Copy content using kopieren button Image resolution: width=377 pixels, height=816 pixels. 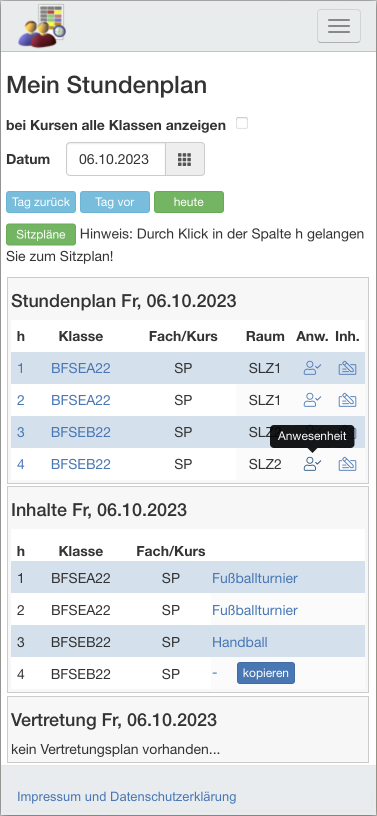pyautogui.click(x=266, y=673)
